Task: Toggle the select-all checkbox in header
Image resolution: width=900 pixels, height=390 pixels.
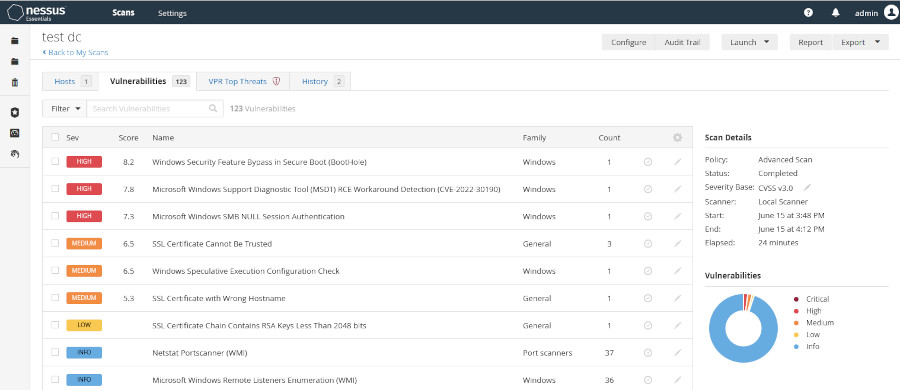Action: pos(55,137)
